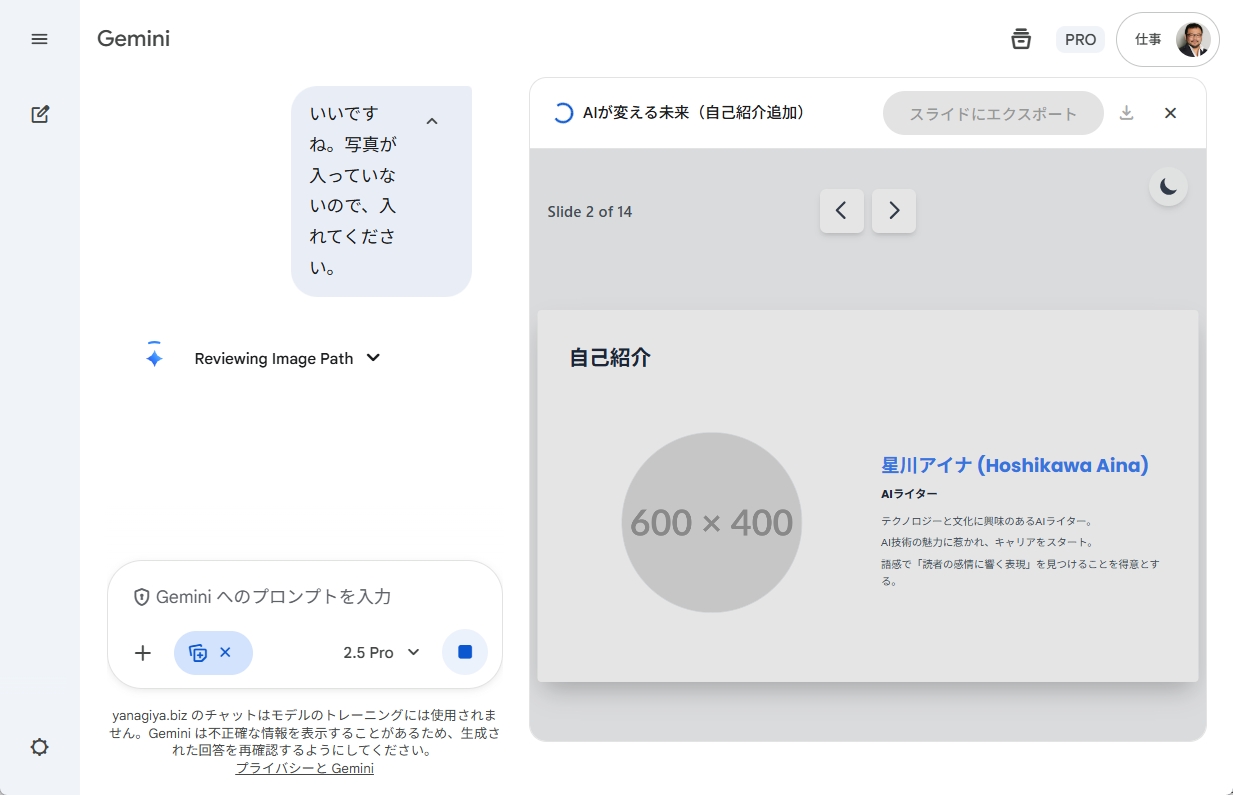Stop Gemini's response generation

click(x=464, y=652)
